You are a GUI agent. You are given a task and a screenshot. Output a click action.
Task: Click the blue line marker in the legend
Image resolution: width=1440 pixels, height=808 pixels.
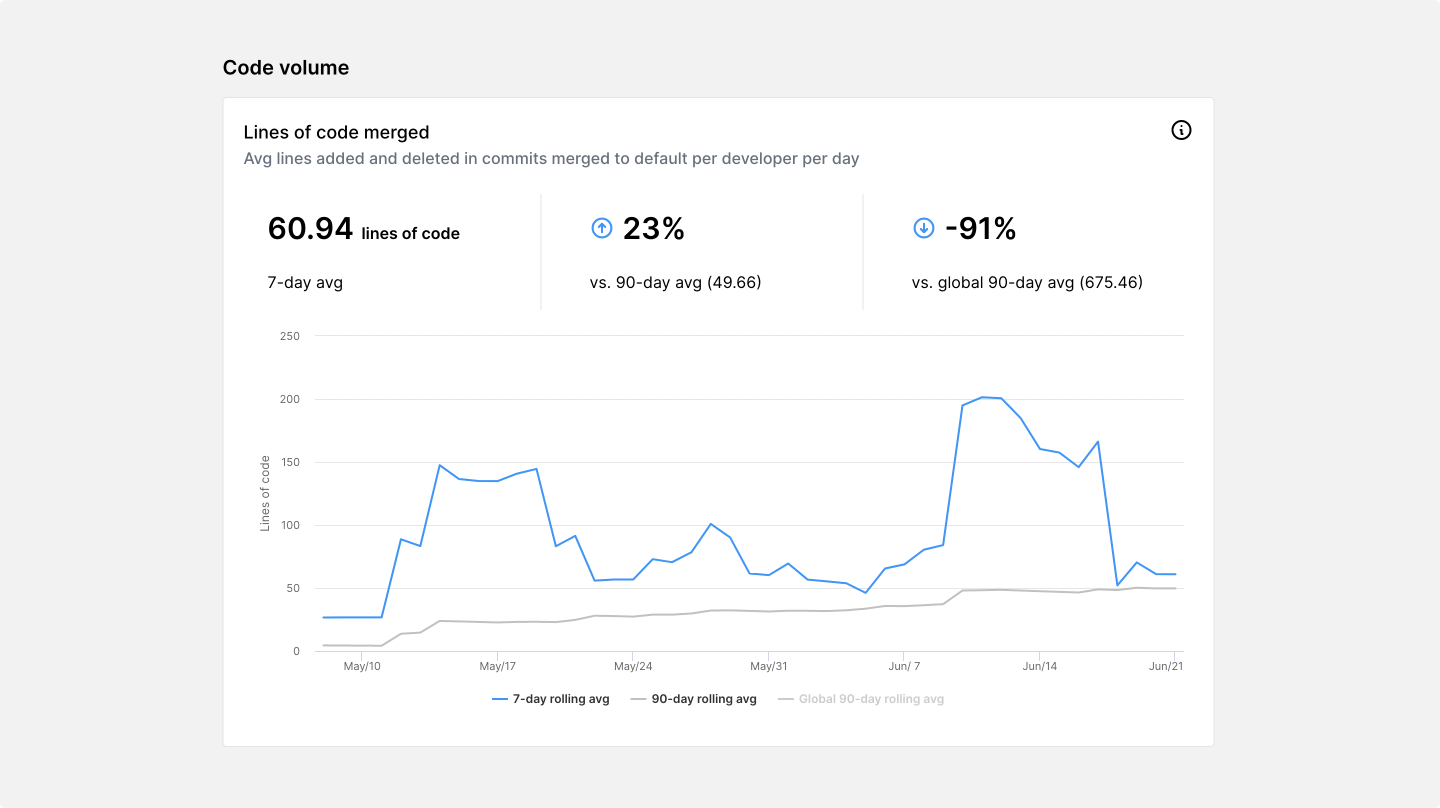click(x=501, y=699)
